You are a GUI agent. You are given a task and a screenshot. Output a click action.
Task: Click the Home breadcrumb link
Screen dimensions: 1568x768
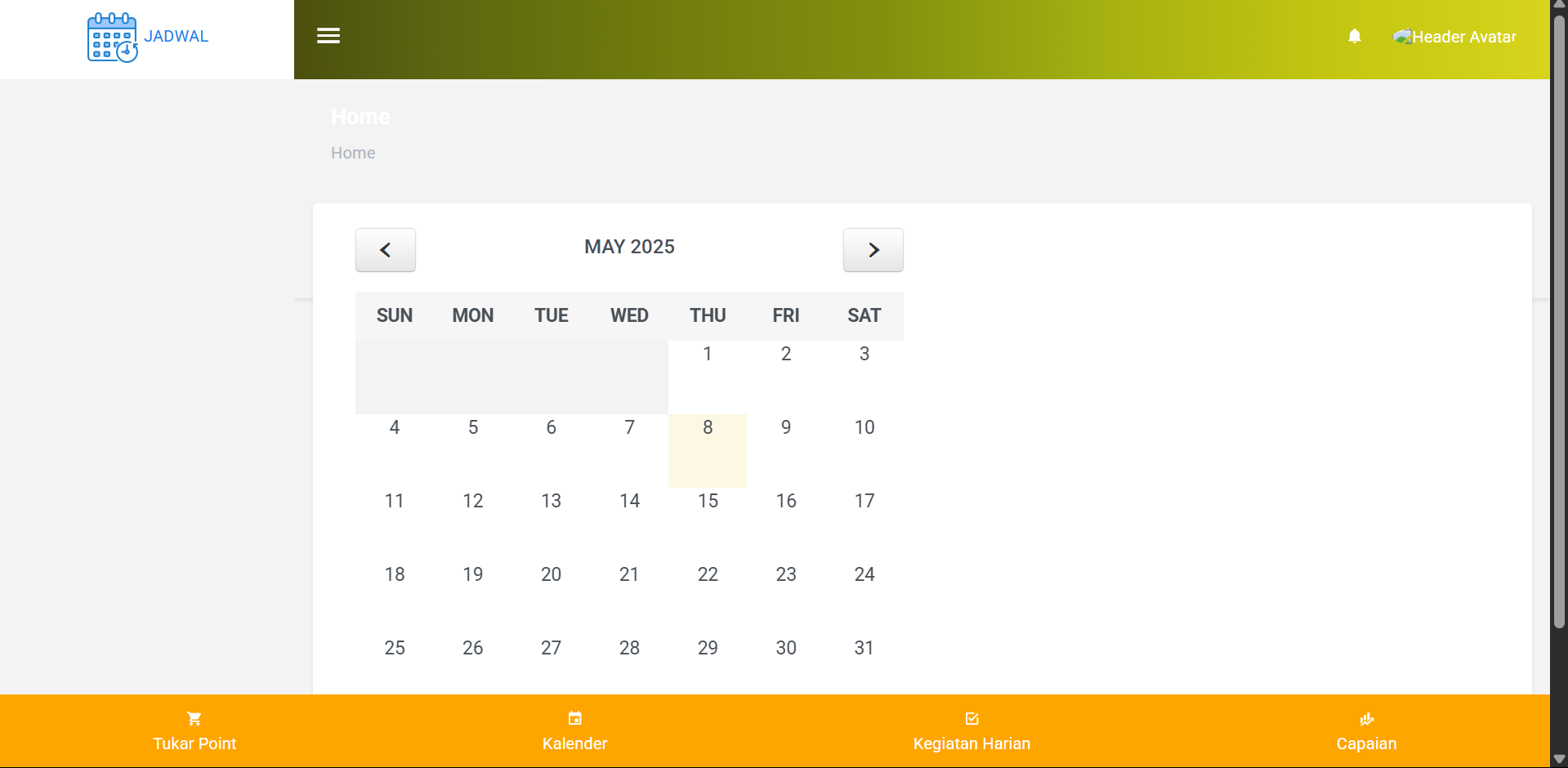353,153
